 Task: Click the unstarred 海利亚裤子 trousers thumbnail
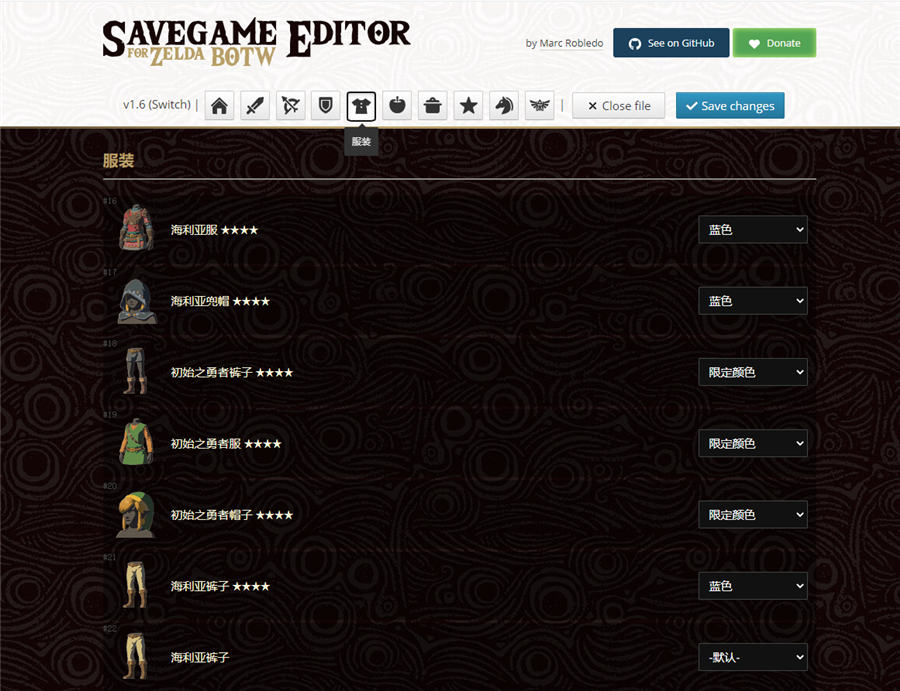[136, 656]
